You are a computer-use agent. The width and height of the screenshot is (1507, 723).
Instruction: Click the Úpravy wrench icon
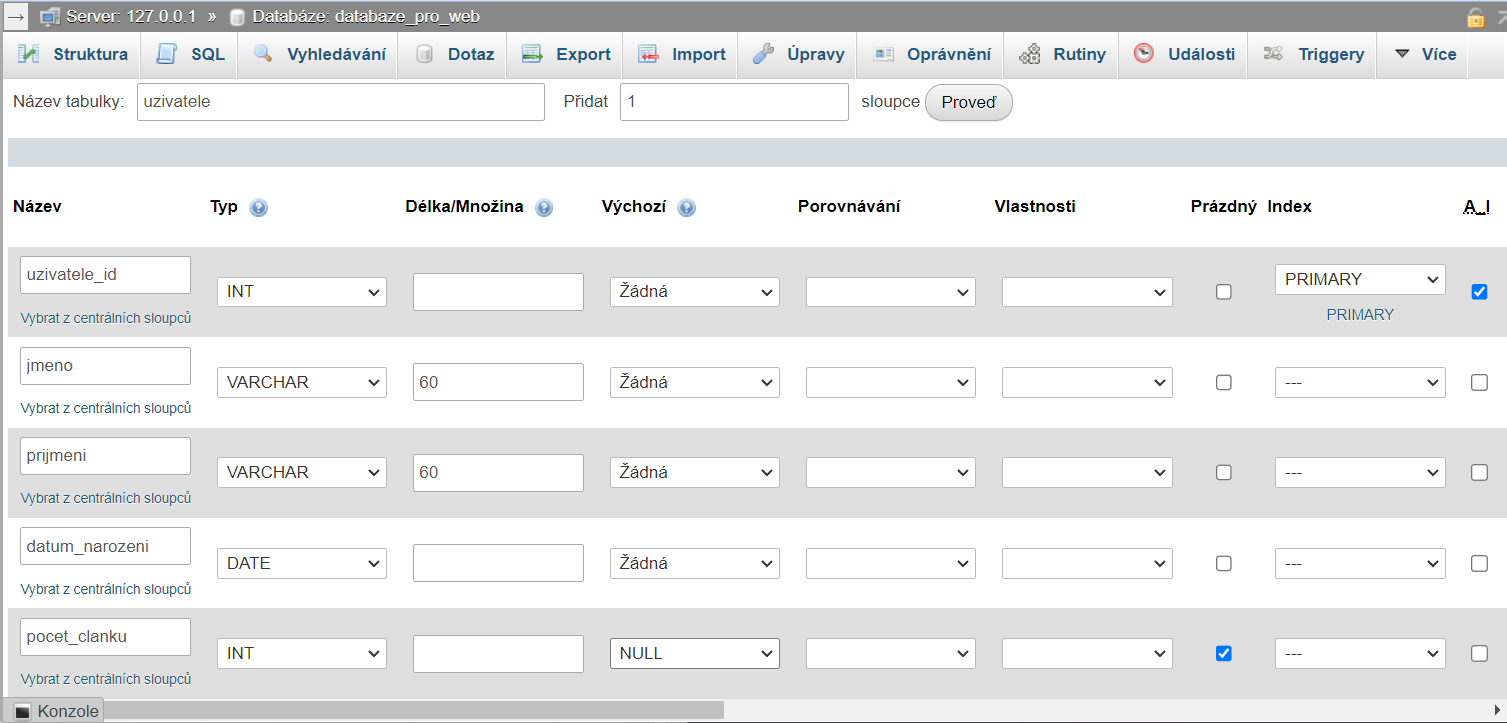(x=763, y=54)
